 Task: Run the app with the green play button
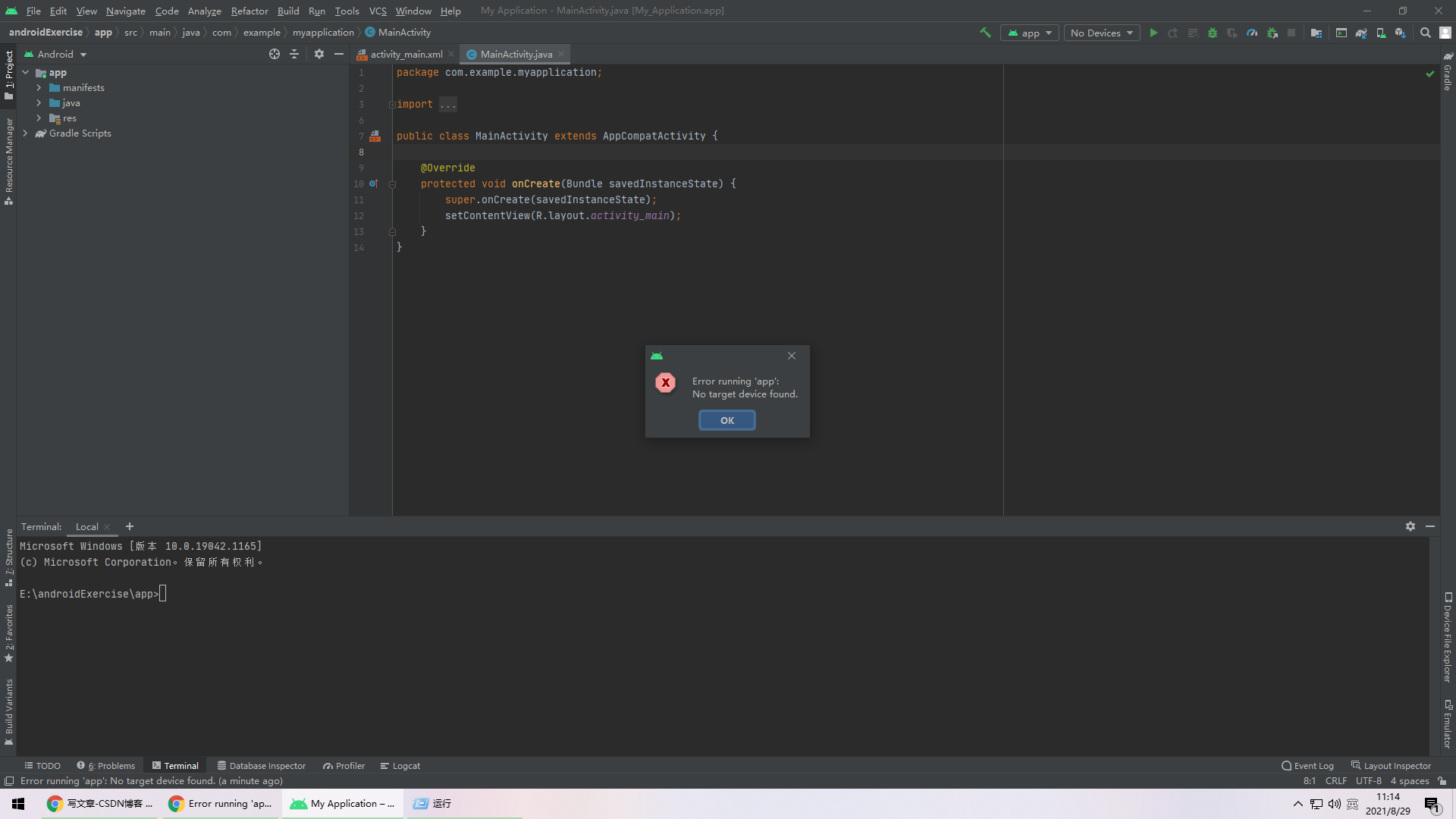[1153, 33]
